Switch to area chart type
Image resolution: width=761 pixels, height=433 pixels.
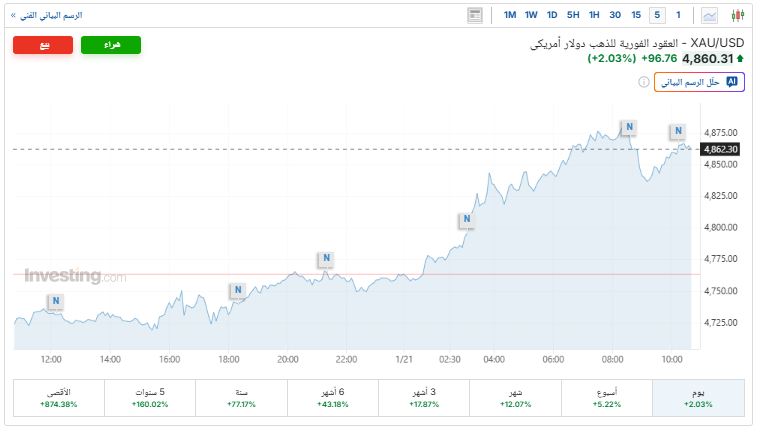710,15
